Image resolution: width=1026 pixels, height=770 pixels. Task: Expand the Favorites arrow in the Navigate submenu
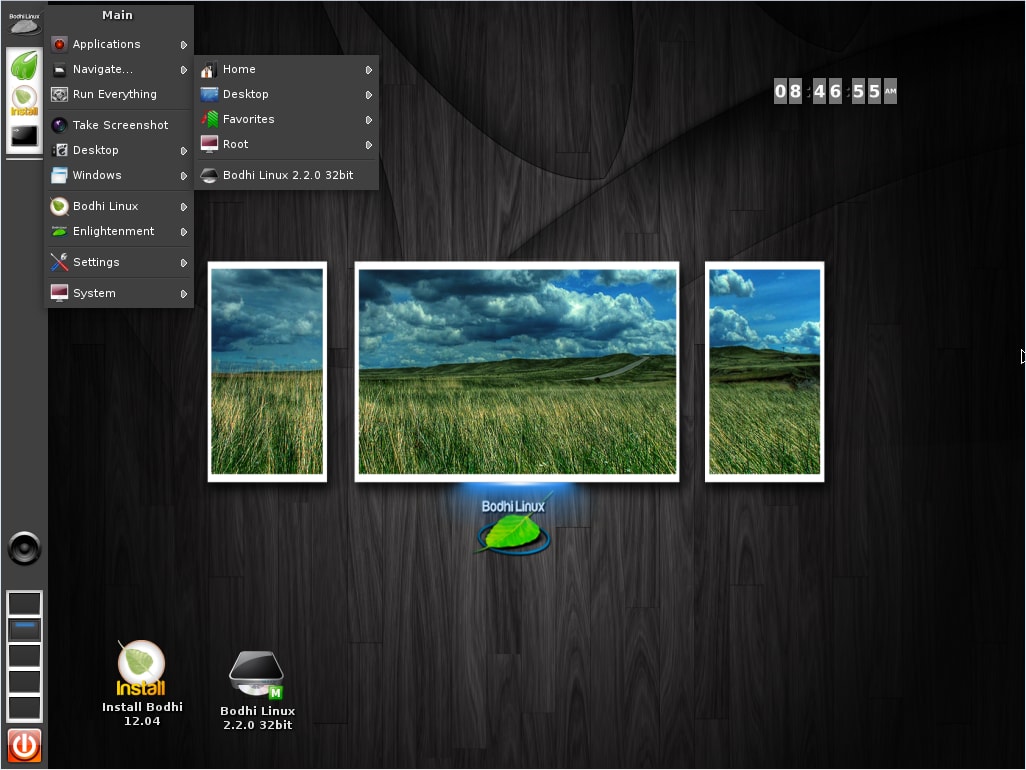tap(369, 120)
